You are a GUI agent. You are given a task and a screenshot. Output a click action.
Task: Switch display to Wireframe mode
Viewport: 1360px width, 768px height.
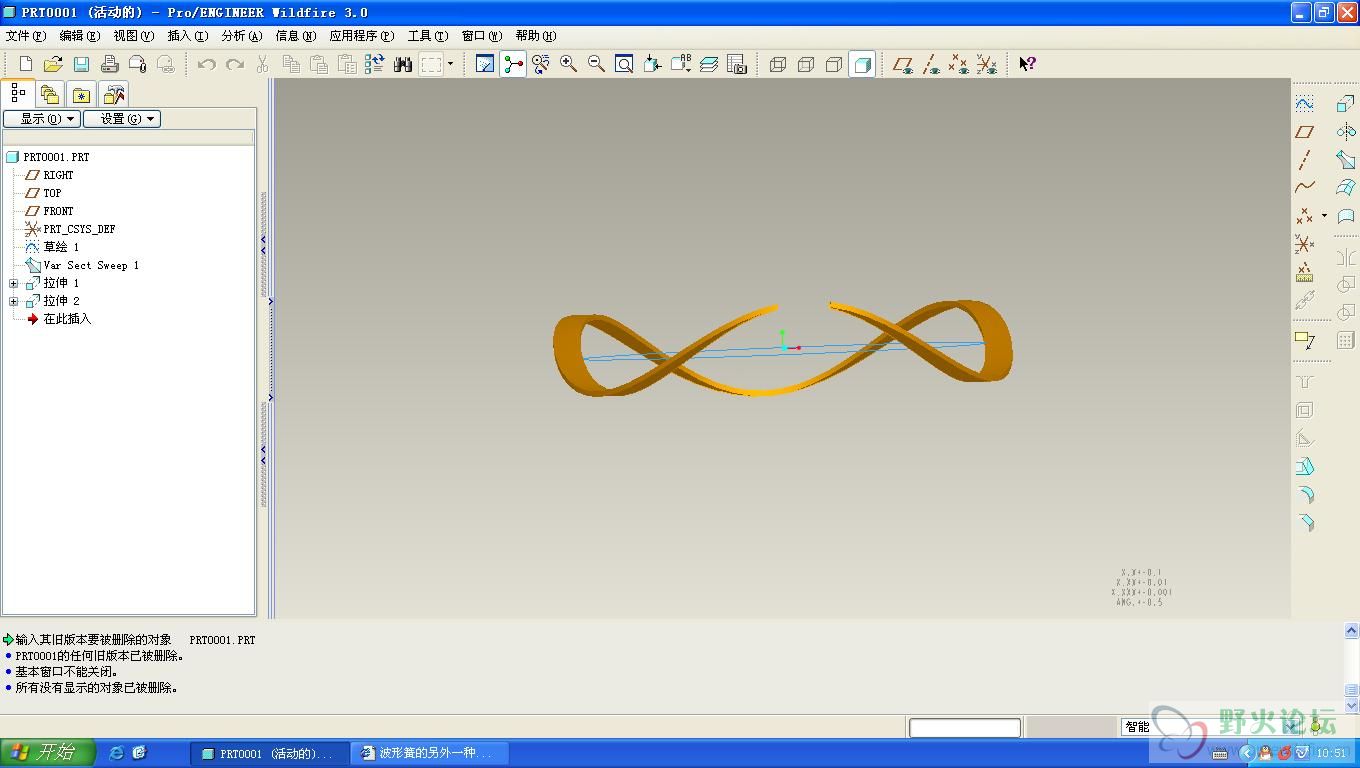(x=778, y=64)
